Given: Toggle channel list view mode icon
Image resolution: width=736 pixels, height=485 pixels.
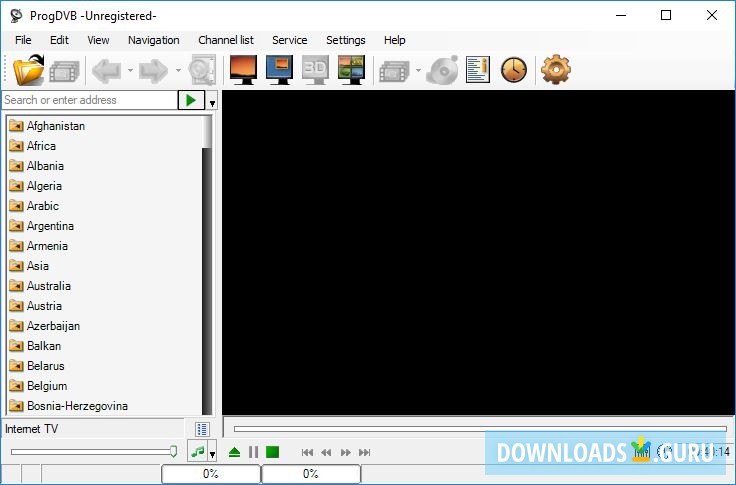Looking at the screenshot, I should coord(202,429).
